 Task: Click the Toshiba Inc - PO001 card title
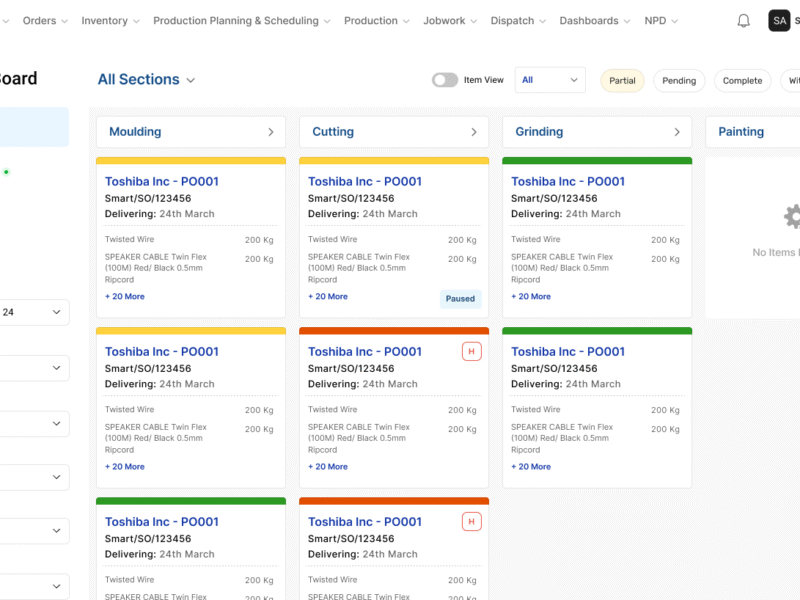click(x=161, y=181)
